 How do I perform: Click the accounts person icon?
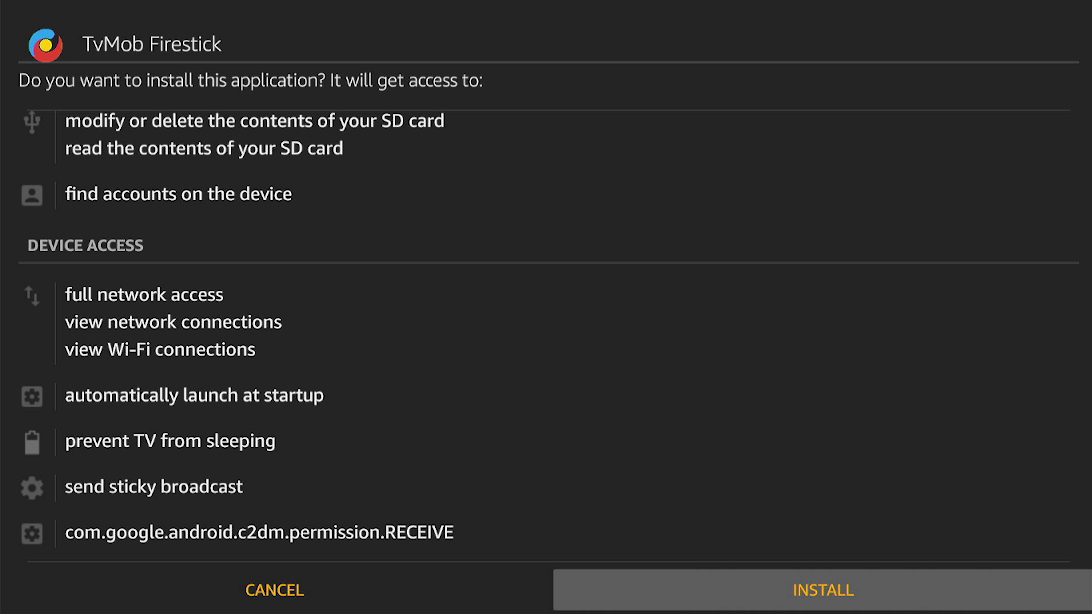pyautogui.click(x=32, y=195)
